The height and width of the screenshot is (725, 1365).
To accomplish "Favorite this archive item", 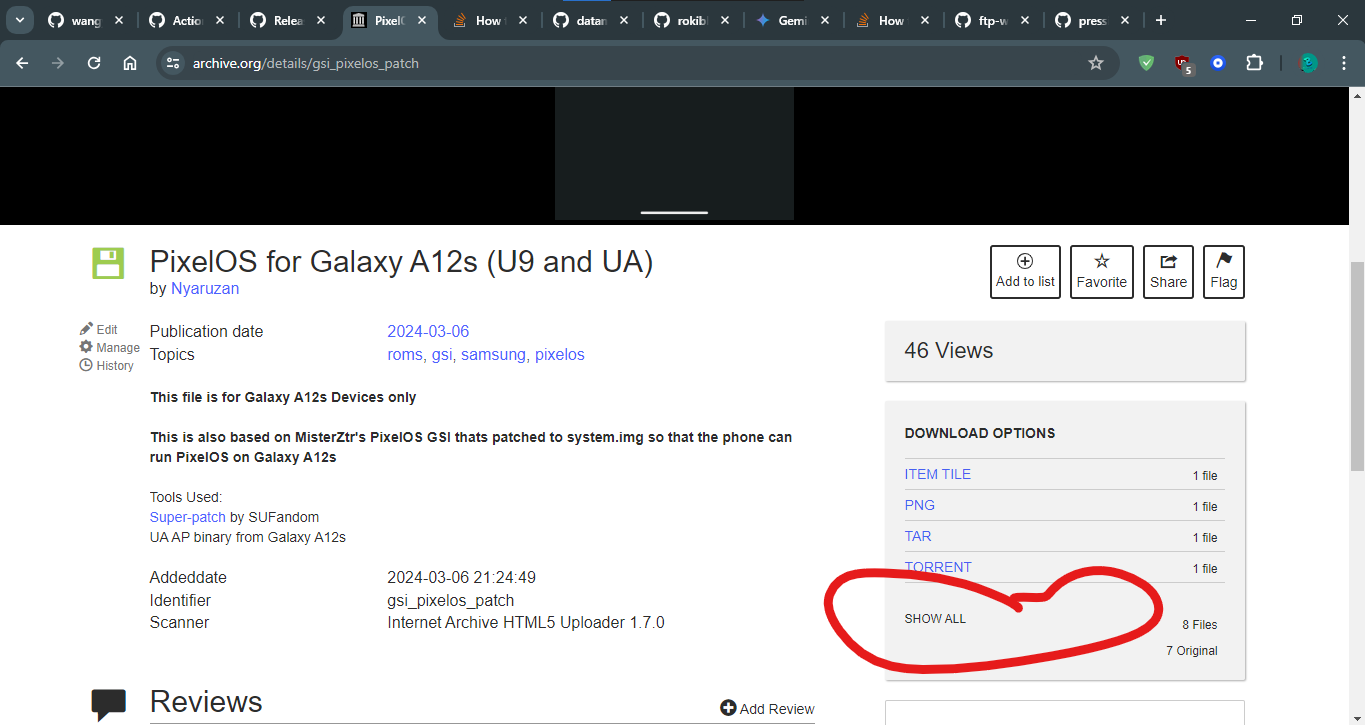I will click(1102, 272).
